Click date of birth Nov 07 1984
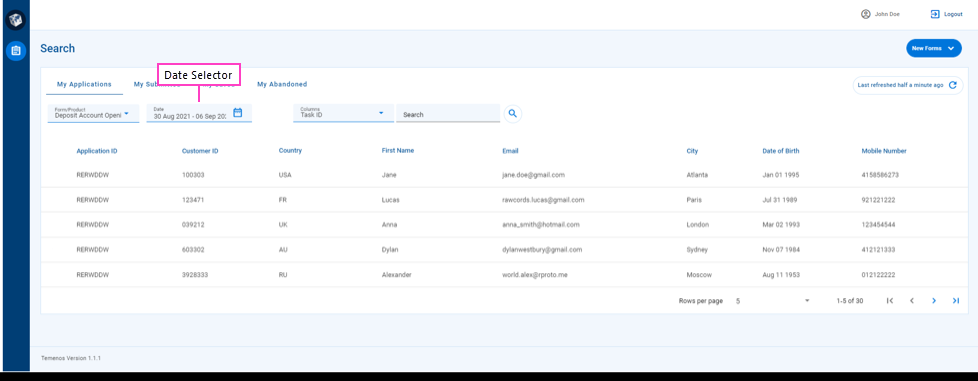The width and height of the screenshot is (978, 381). pyautogui.click(x=781, y=249)
